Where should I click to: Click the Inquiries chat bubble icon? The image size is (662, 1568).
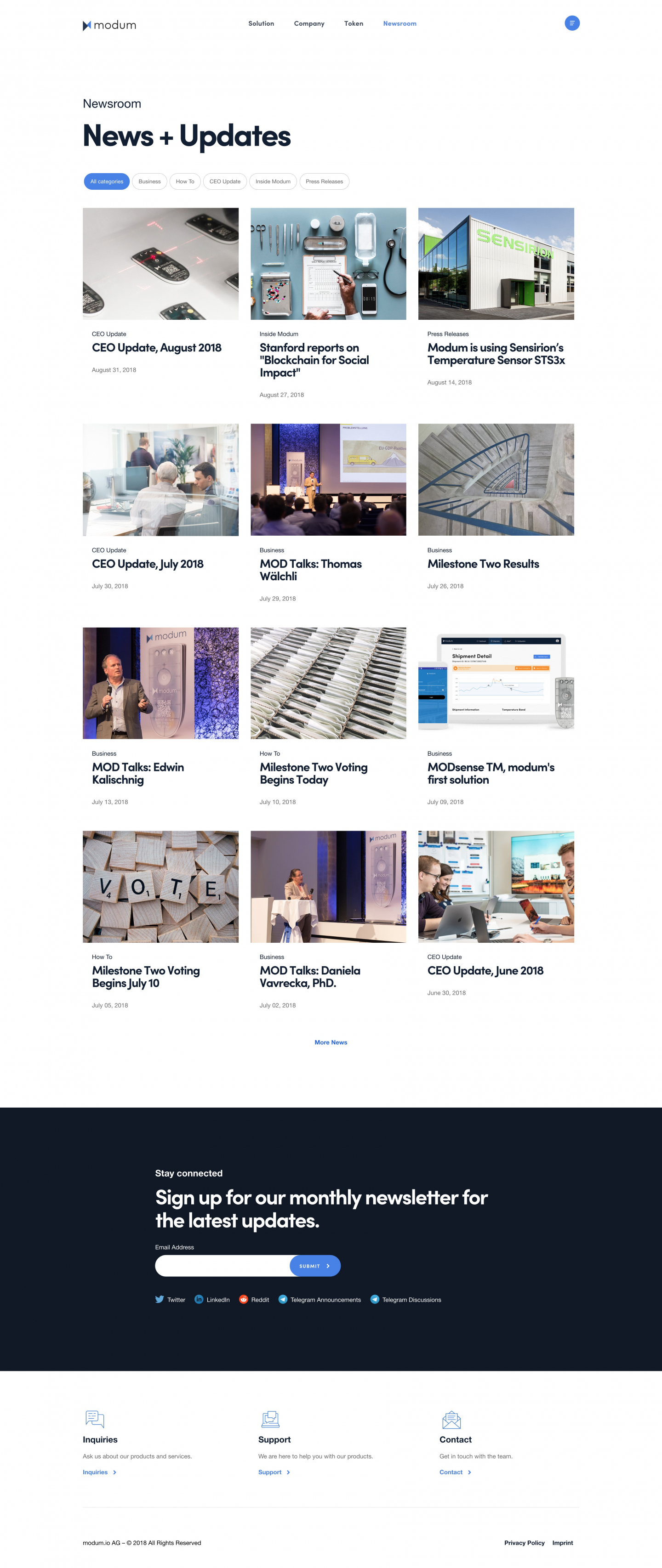[x=94, y=1419]
